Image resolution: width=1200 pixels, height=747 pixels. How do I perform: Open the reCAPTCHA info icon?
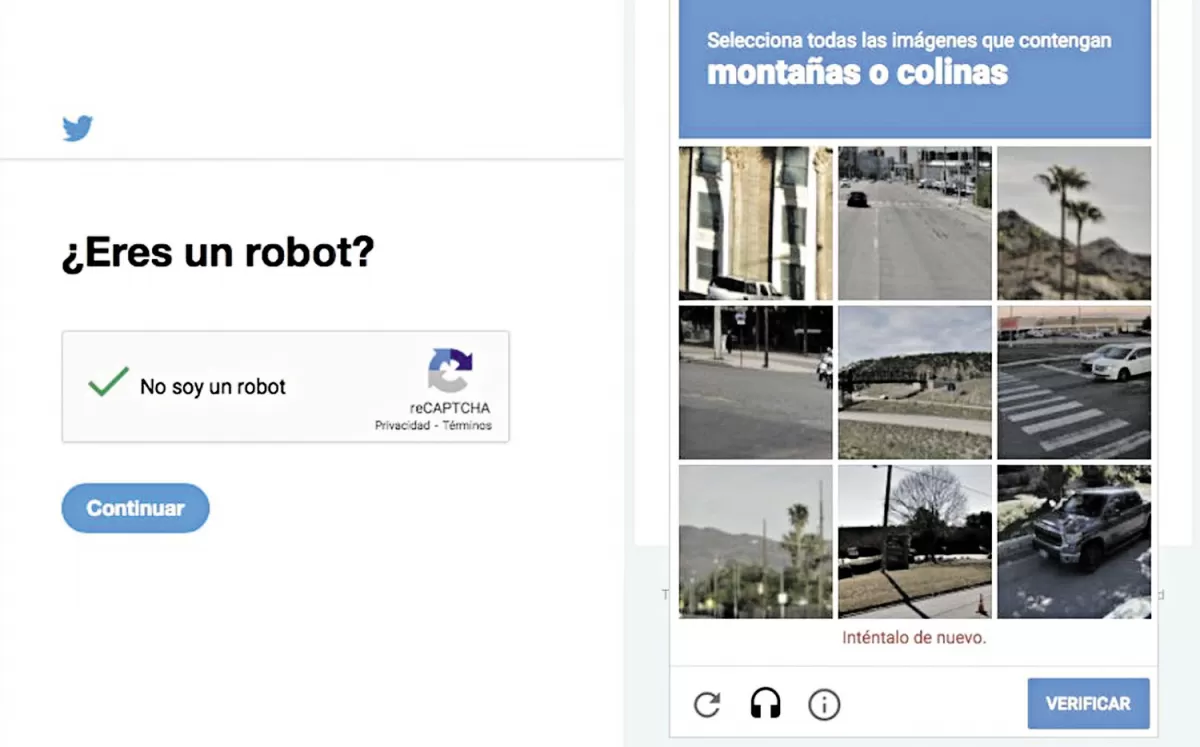pos(823,704)
